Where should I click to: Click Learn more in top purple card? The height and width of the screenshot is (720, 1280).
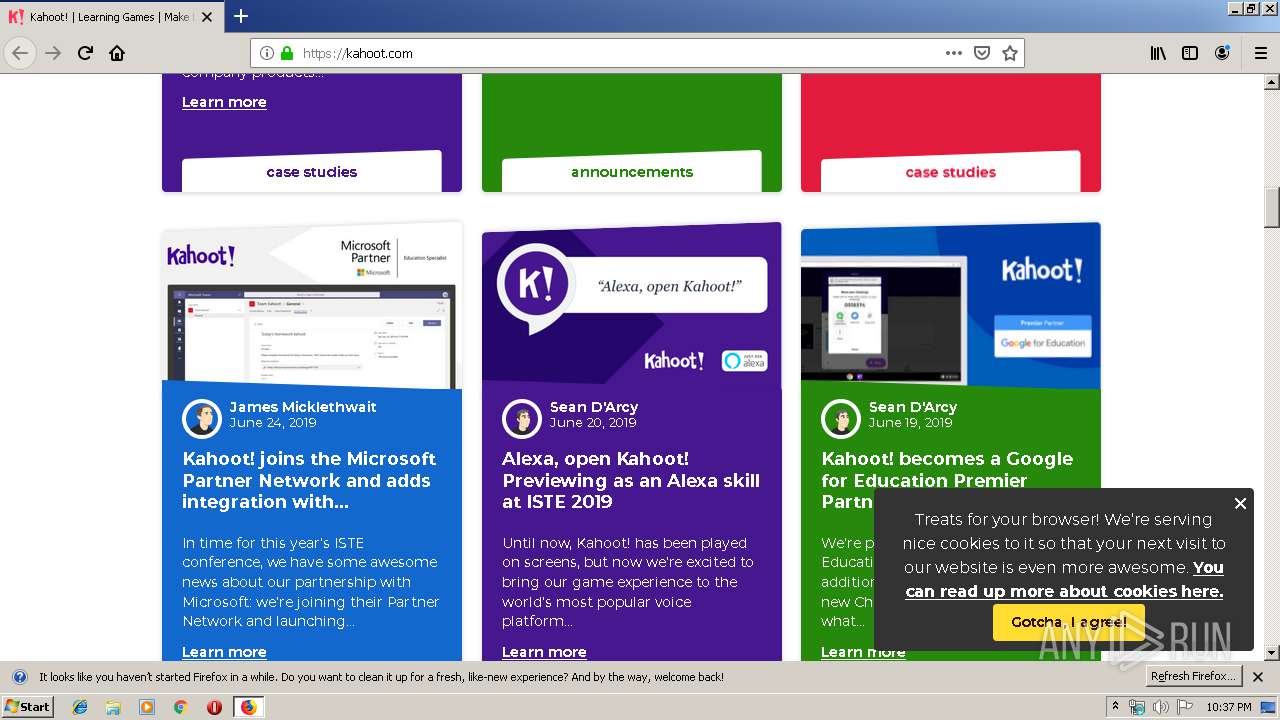pos(224,102)
